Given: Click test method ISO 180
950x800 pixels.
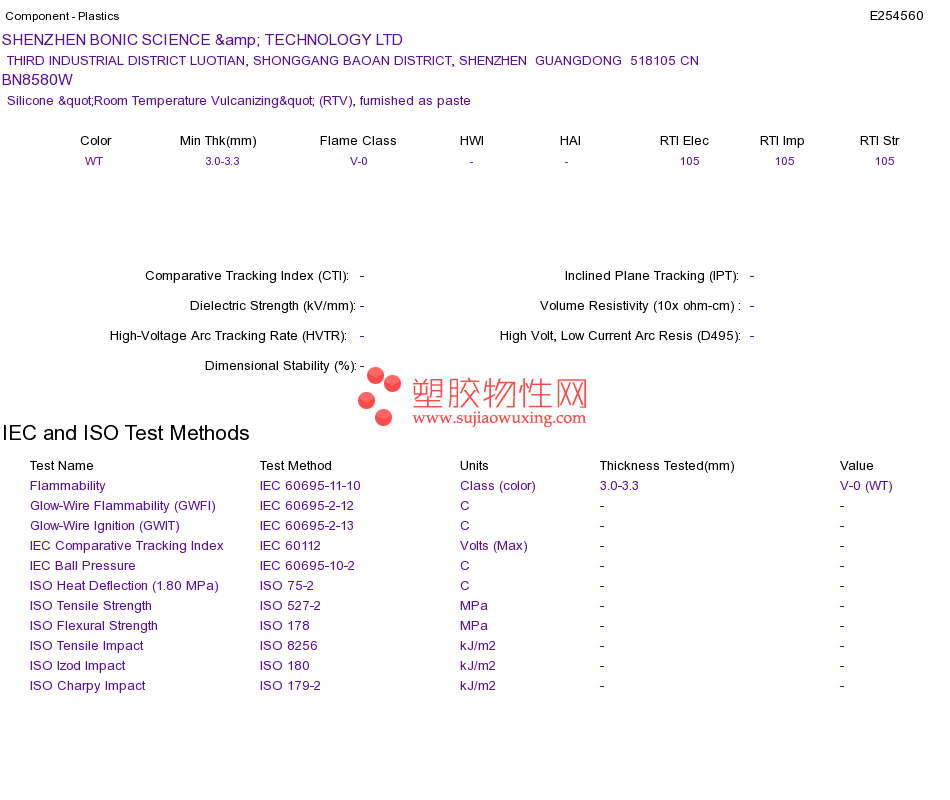Looking at the screenshot, I should coord(285,666).
